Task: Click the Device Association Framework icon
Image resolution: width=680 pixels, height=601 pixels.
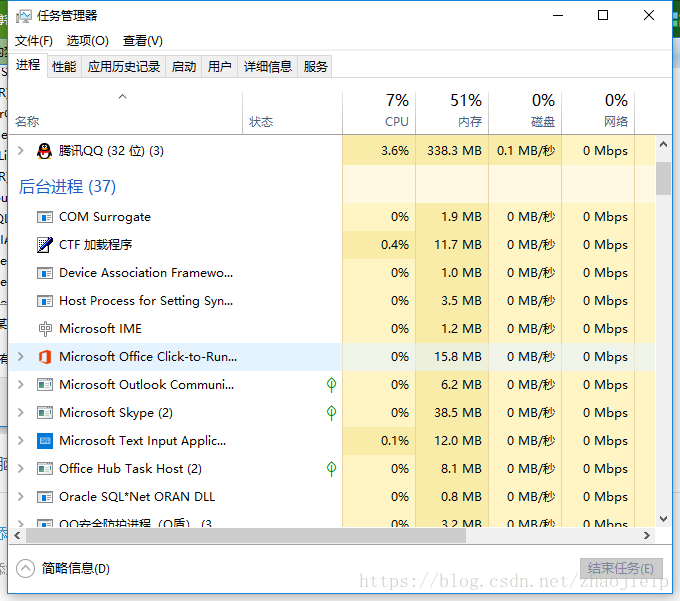Action: pos(45,273)
